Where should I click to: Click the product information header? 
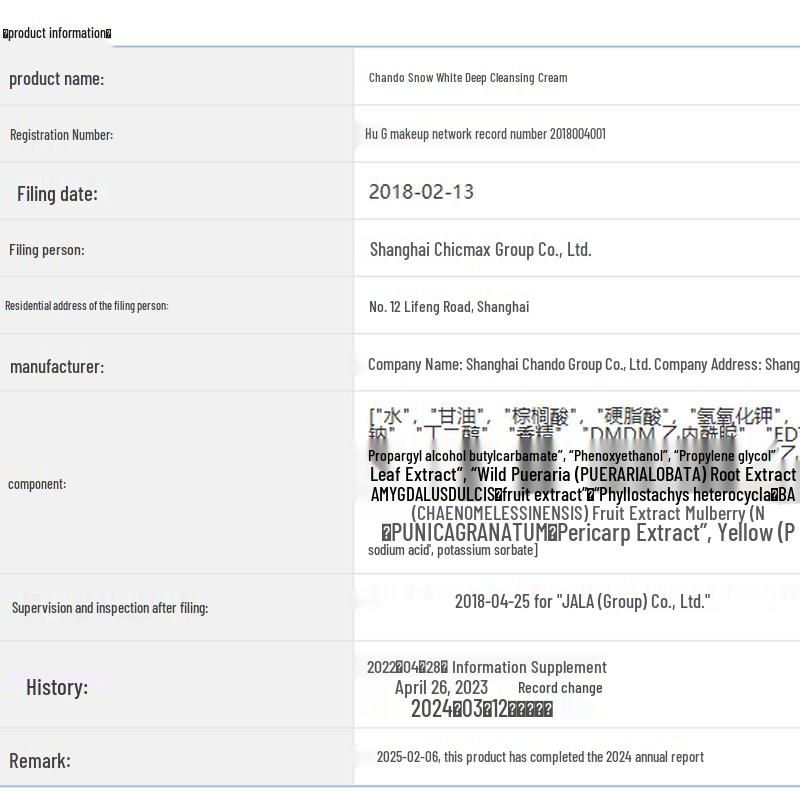tap(57, 33)
